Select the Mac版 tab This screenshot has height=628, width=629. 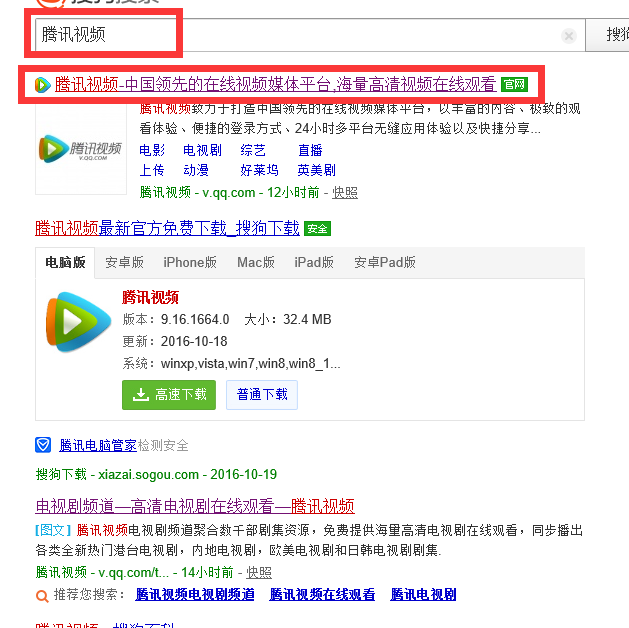pyautogui.click(x=256, y=263)
